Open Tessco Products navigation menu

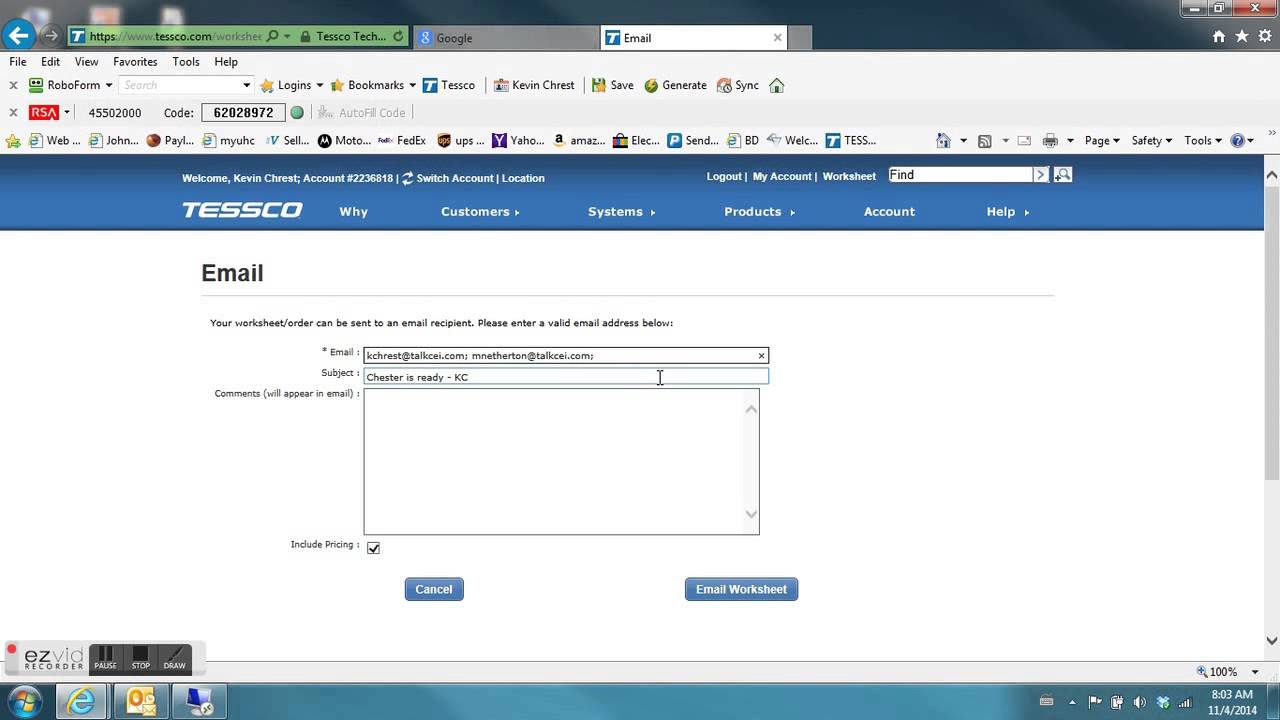point(759,212)
